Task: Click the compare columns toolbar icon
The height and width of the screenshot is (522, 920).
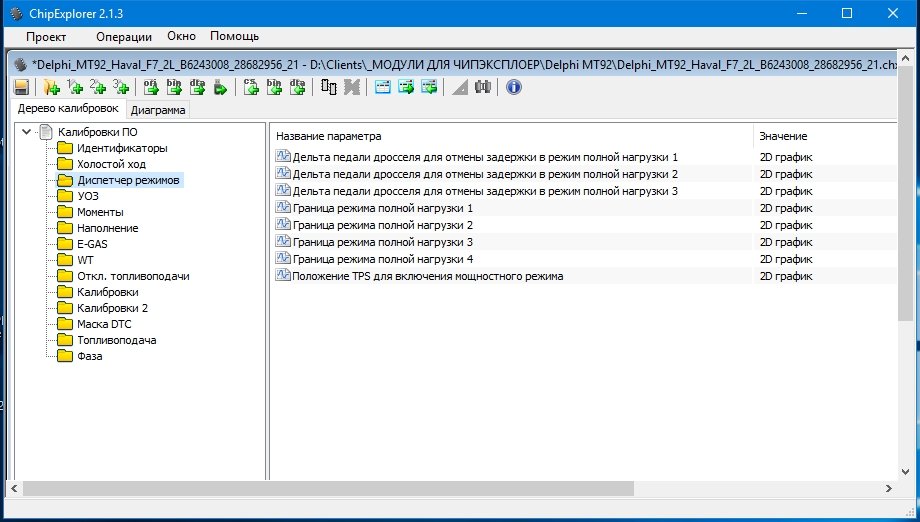Action: coord(329,87)
